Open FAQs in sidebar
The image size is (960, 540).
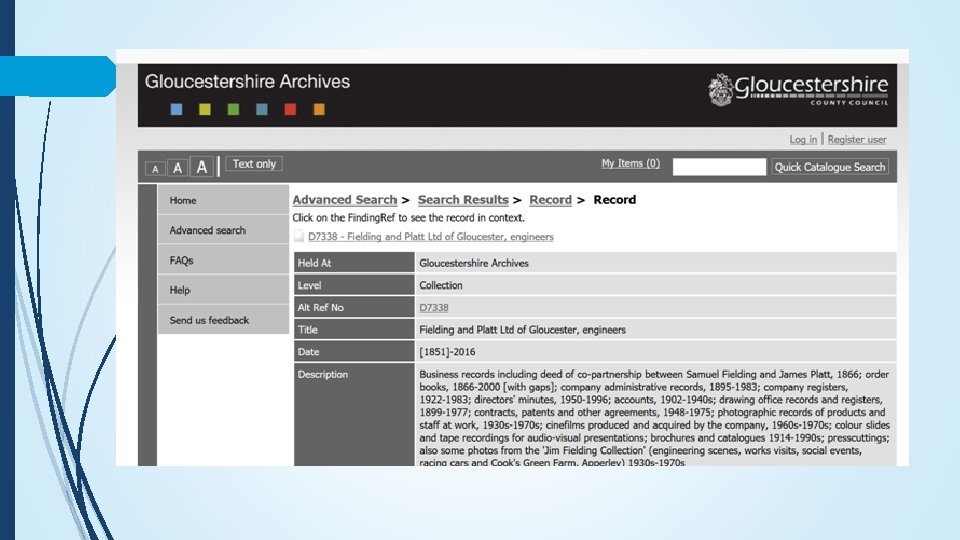tap(223, 260)
